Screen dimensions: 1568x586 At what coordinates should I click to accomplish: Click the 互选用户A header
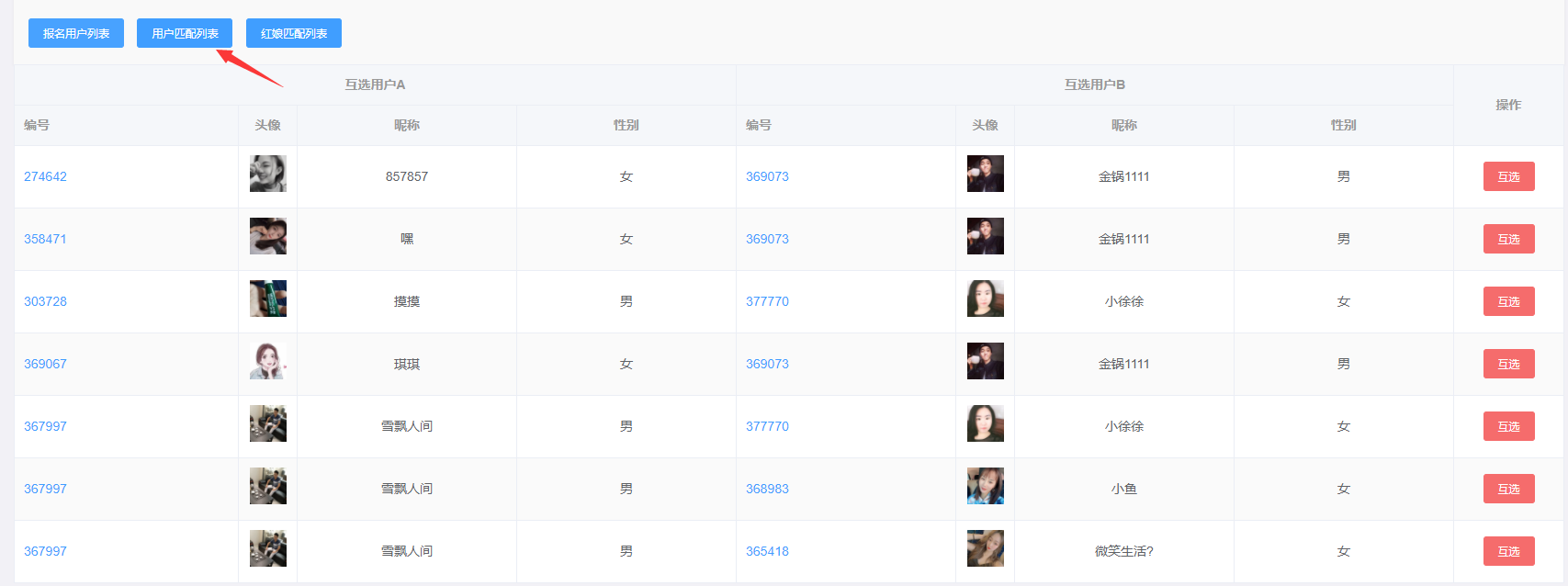click(x=375, y=85)
